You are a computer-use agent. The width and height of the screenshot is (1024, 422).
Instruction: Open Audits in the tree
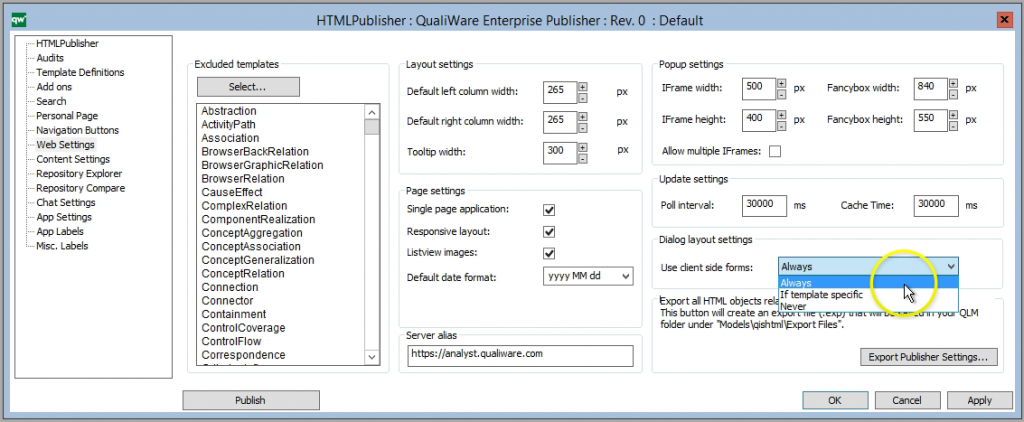(x=50, y=58)
